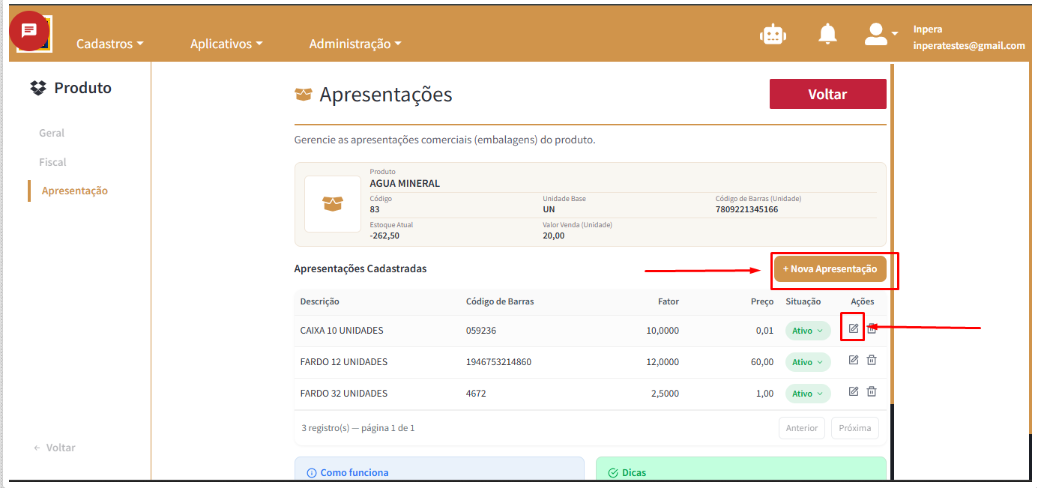The height and width of the screenshot is (488, 1037).
Task: Click + Nova Apresentação button
Action: coord(830,269)
